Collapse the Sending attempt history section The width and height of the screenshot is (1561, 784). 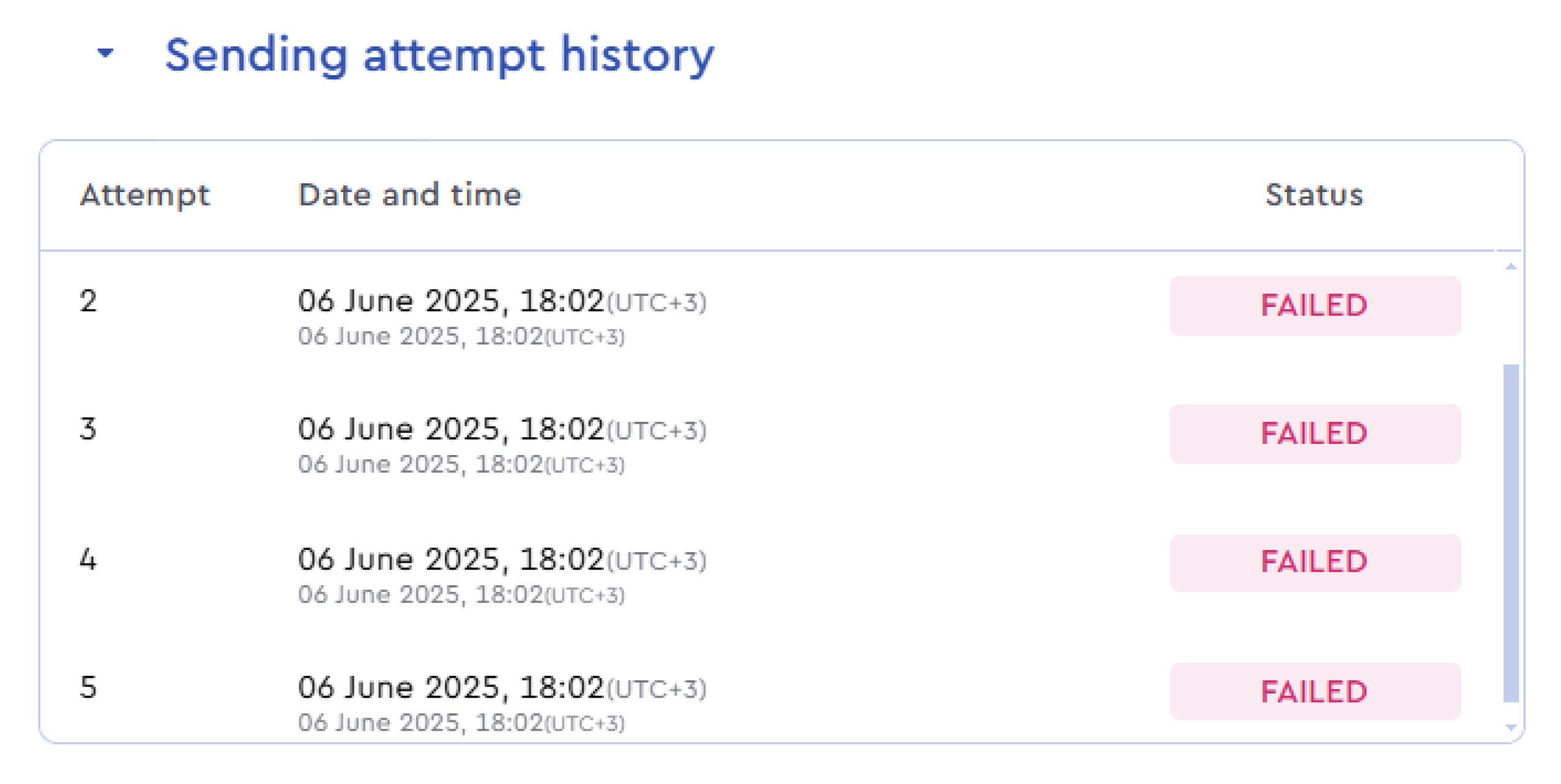(105, 53)
